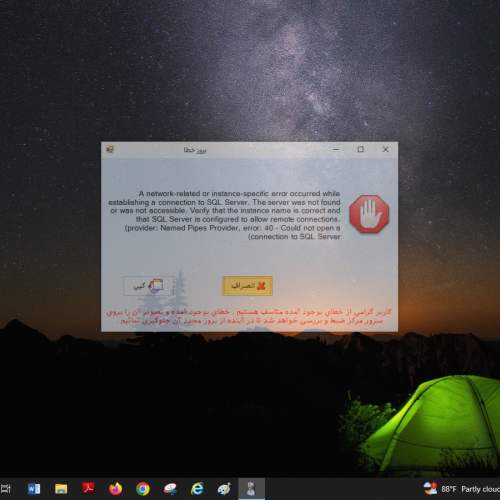Select the active highlighted app on taskbar

pyautogui.click(x=252, y=489)
